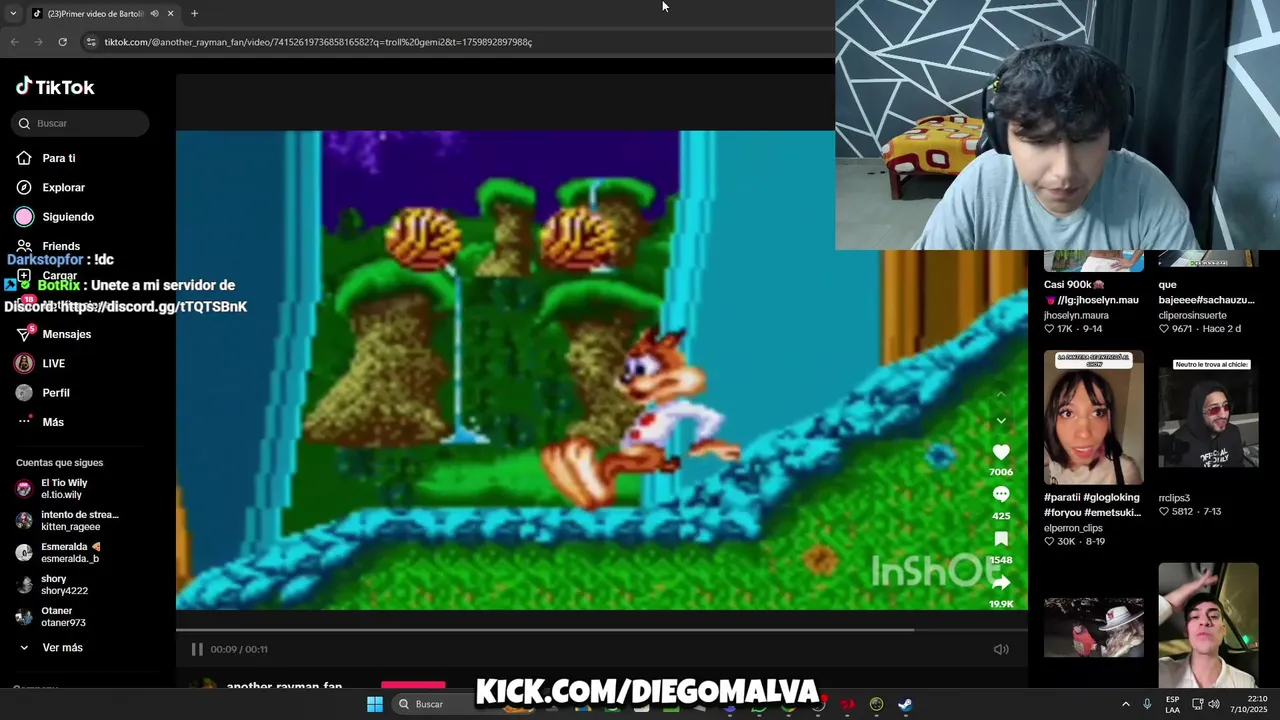Open another_rayman_fan uploader profile

coord(284,687)
